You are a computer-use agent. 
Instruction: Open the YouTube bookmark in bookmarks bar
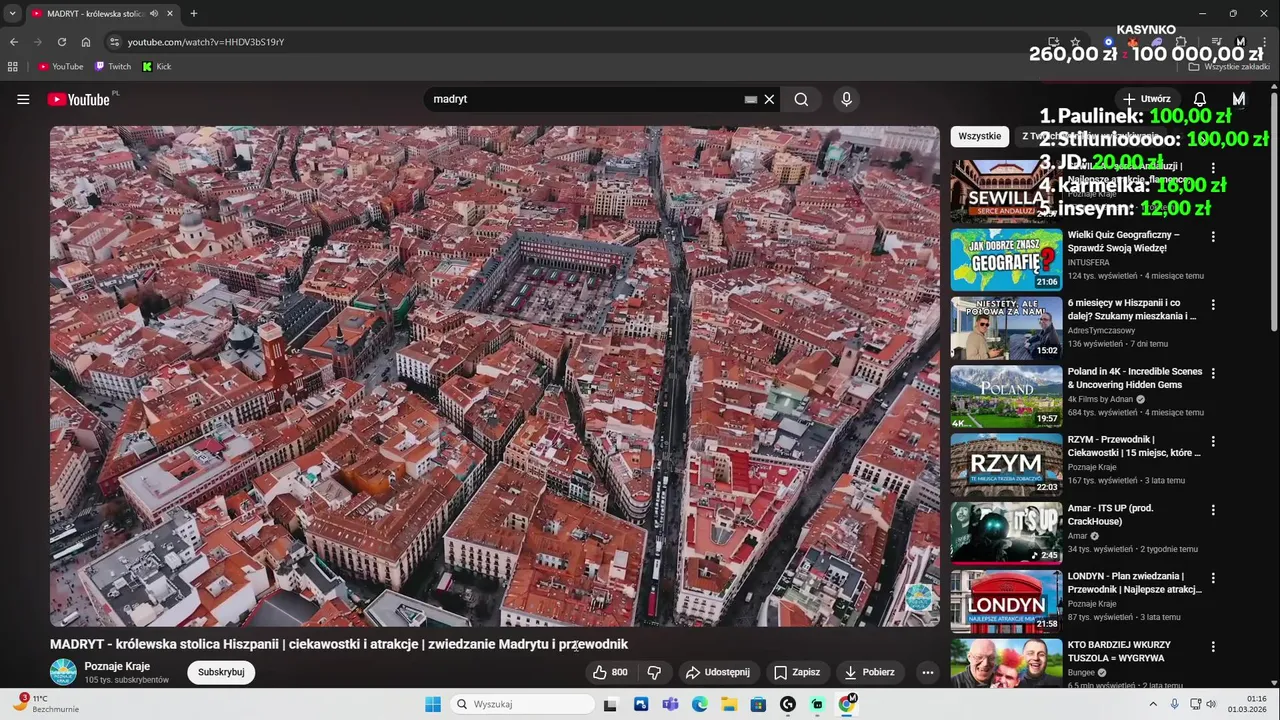pyautogui.click(x=61, y=66)
